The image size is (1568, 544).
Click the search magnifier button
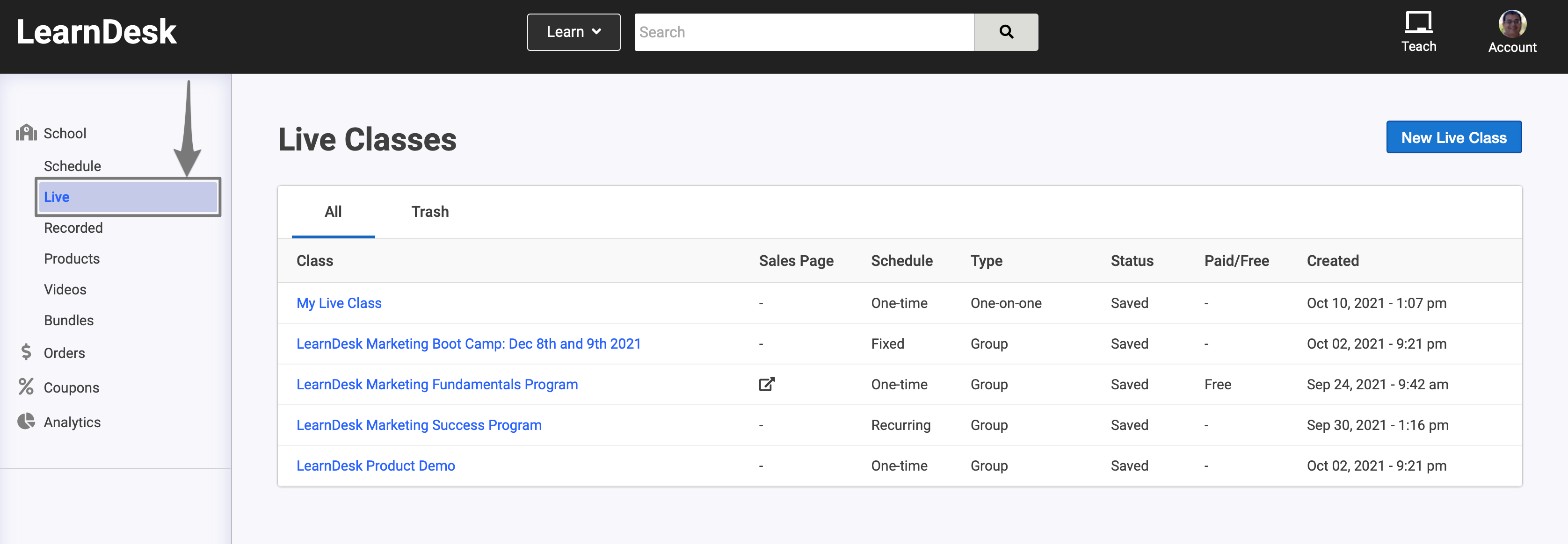[1006, 32]
